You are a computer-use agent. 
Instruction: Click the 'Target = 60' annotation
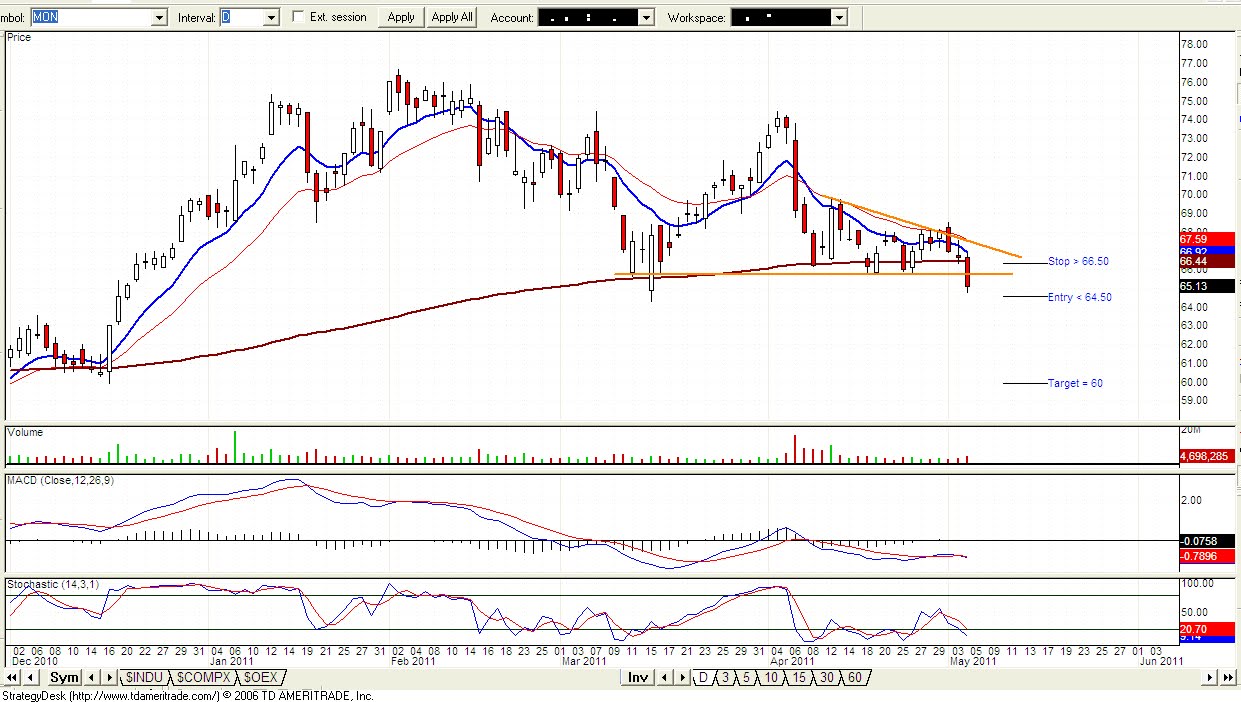(1075, 383)
